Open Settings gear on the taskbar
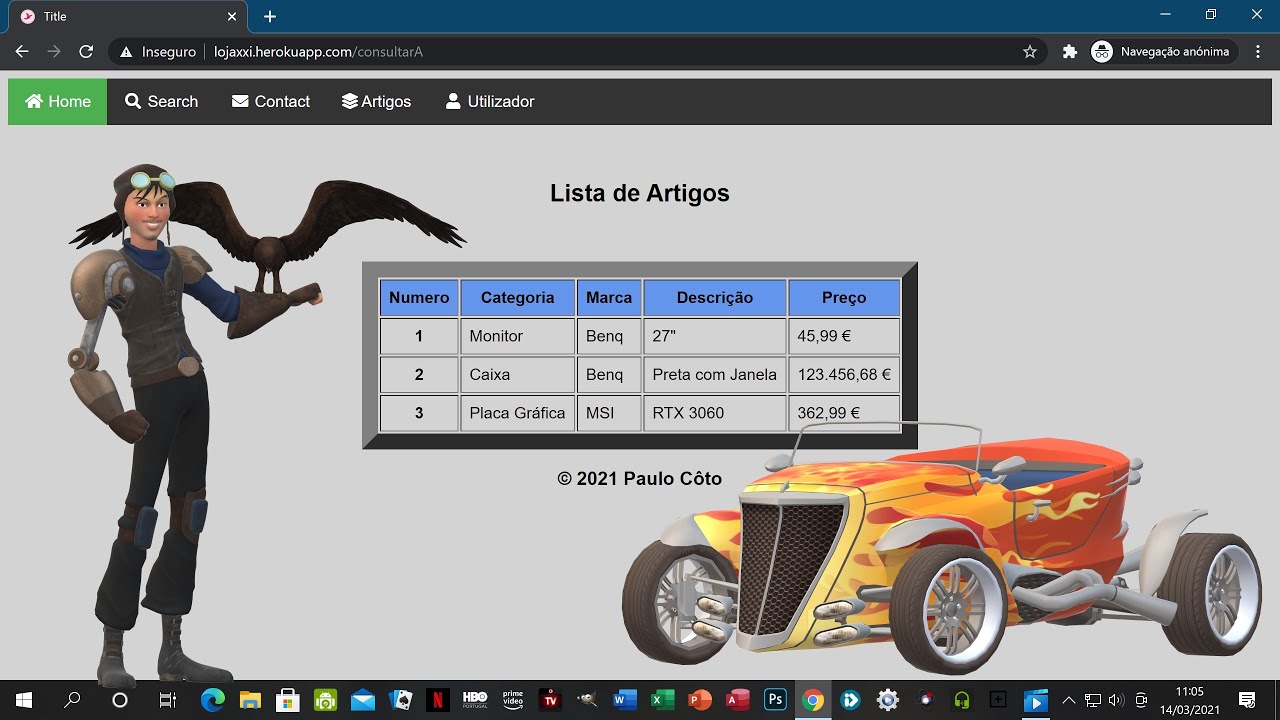The width and height of the screenshot is (1280, 720). [888, 700]
